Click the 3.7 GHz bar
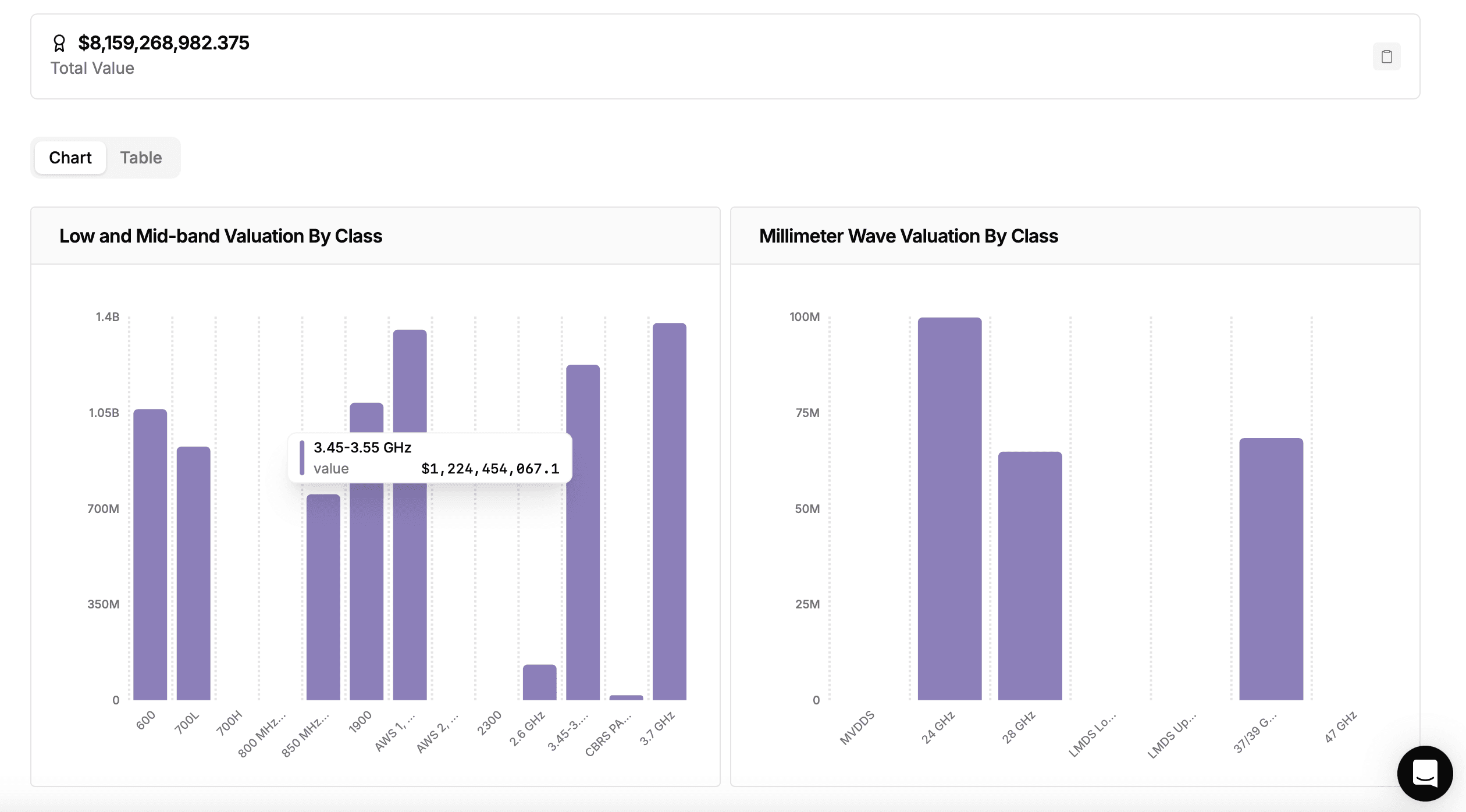The width and height of the screenshot is (1466, 812). point(669,512)
